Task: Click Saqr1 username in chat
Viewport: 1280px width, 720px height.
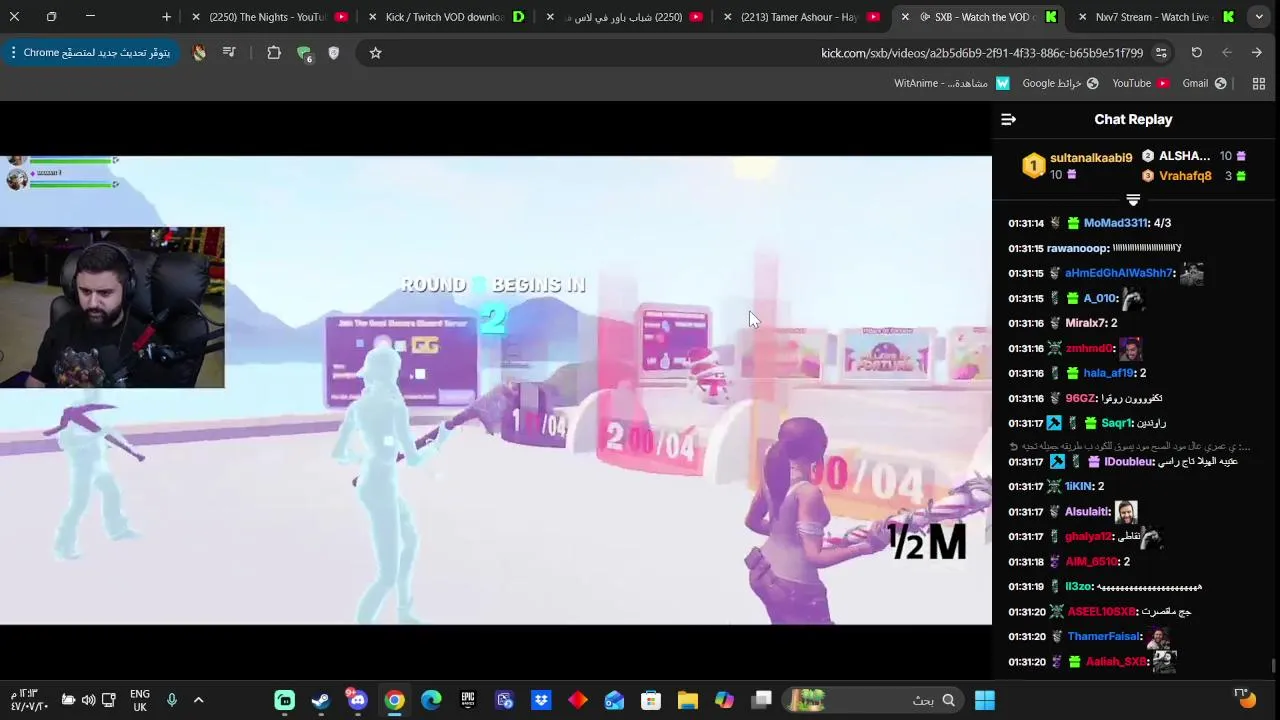Action: coord(1116,423)
